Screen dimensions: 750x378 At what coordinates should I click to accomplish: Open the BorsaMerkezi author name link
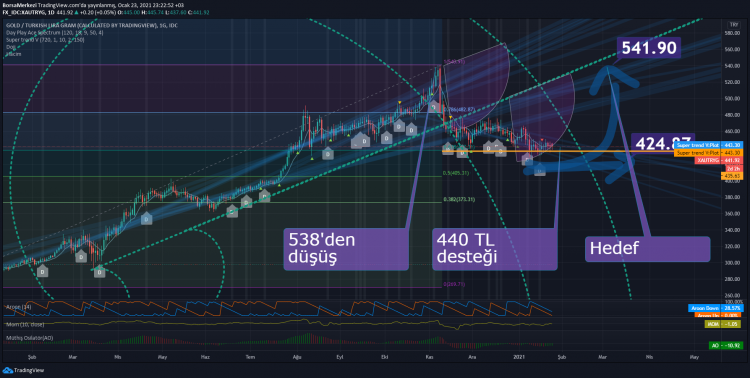19,5
